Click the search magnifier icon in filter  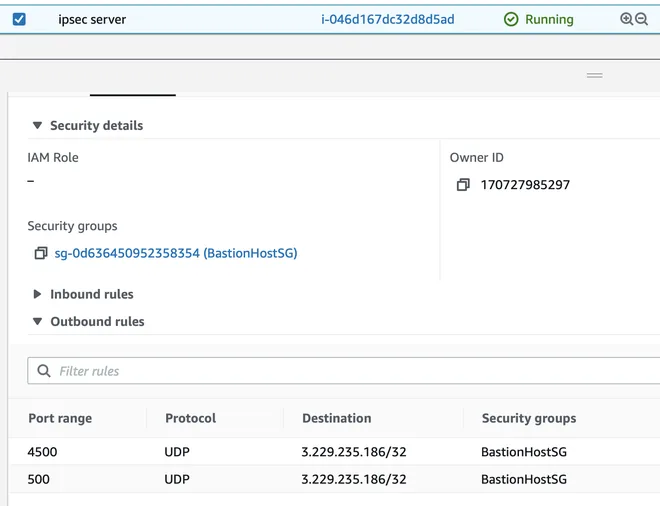pyautogui.click(x=44, y=371)
